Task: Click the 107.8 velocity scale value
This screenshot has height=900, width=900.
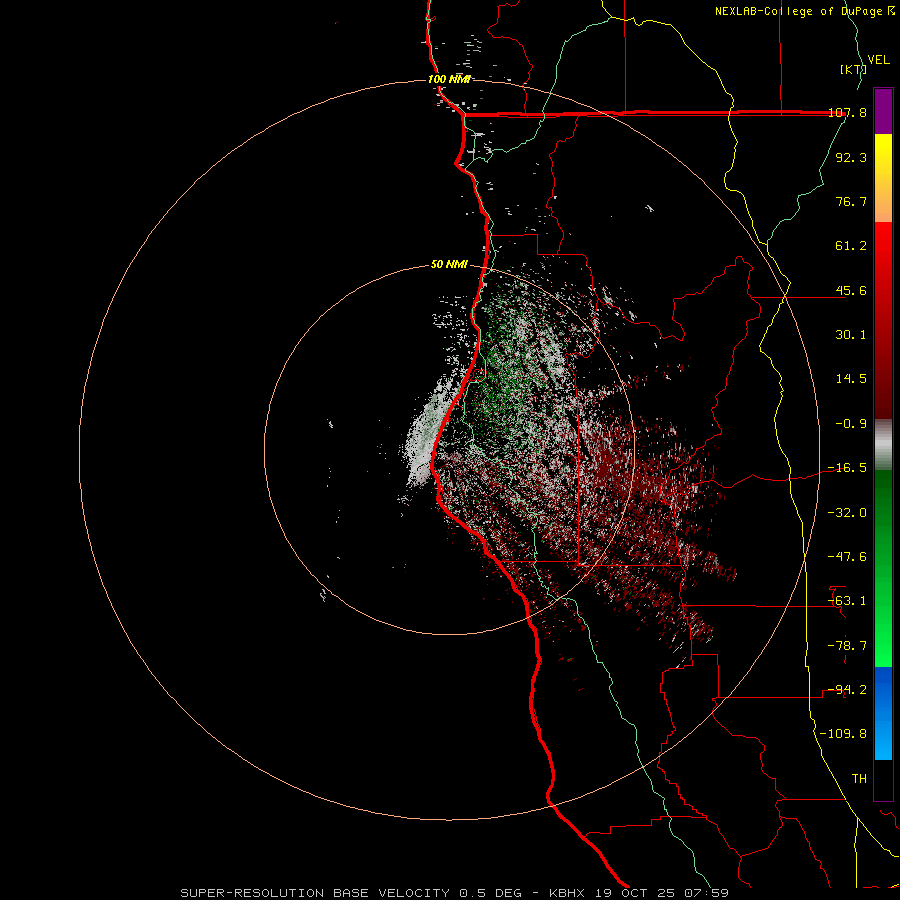Action: coord(847,112)
